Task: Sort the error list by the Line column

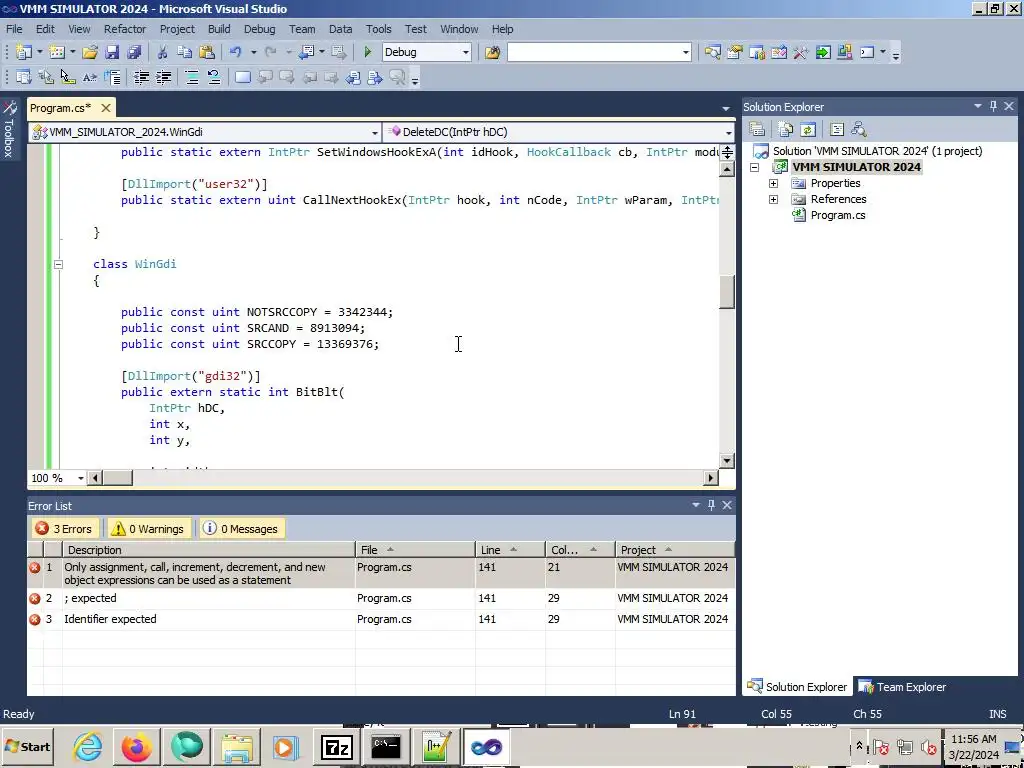Action: pyautogui.click(x=510, y=550)
